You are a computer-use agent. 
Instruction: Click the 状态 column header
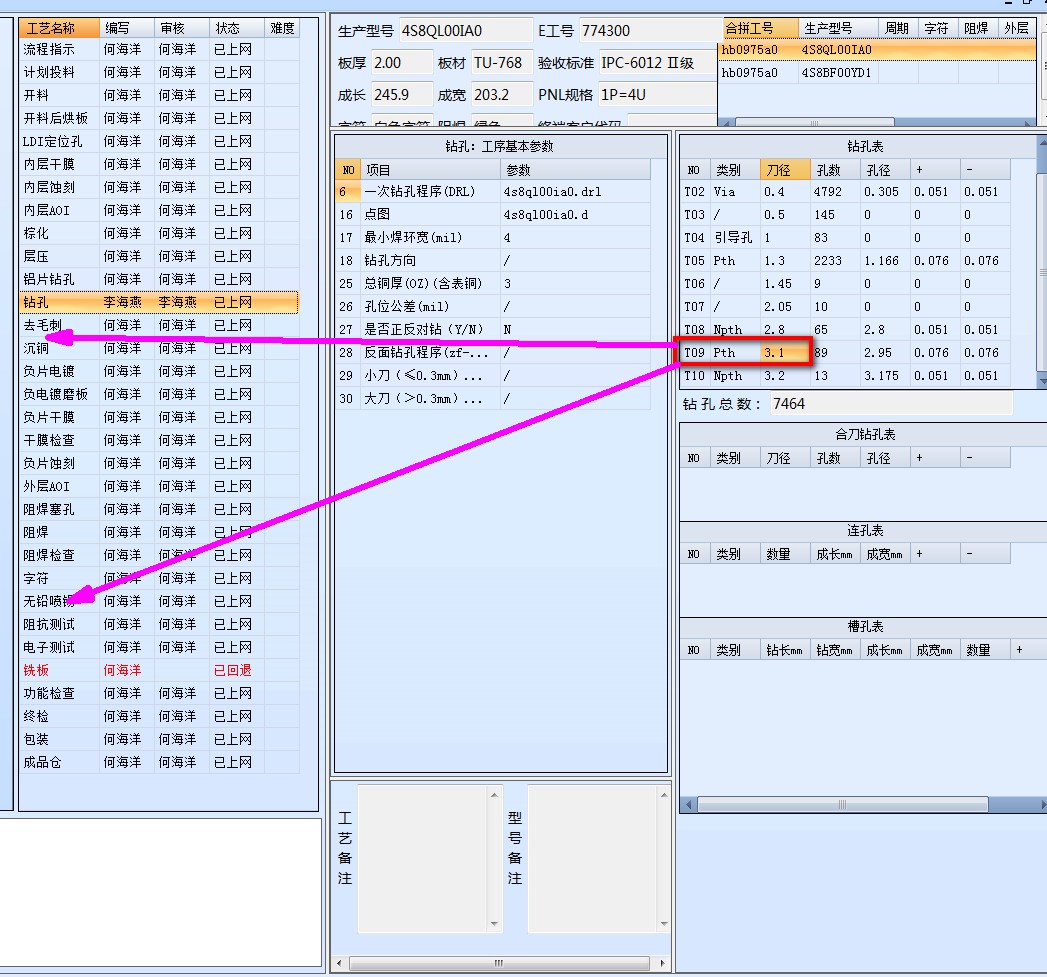pyautogui.click(x=237, y=28)
